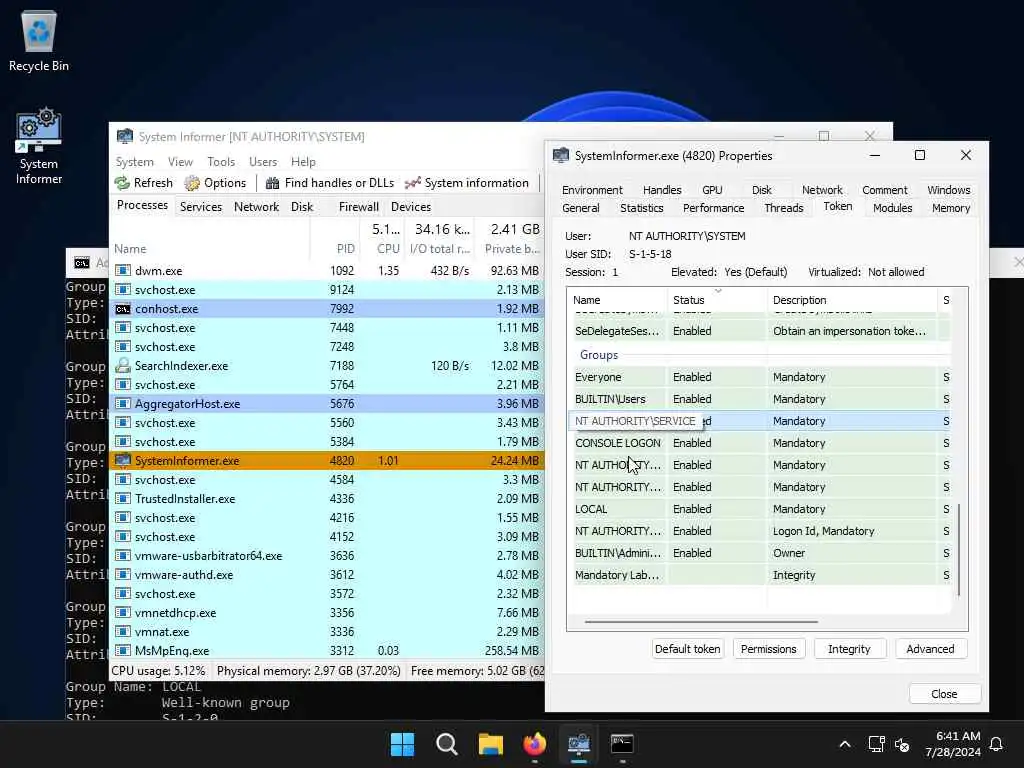Switch to Command Prompt taskbar icon

(x=622, y=744)
